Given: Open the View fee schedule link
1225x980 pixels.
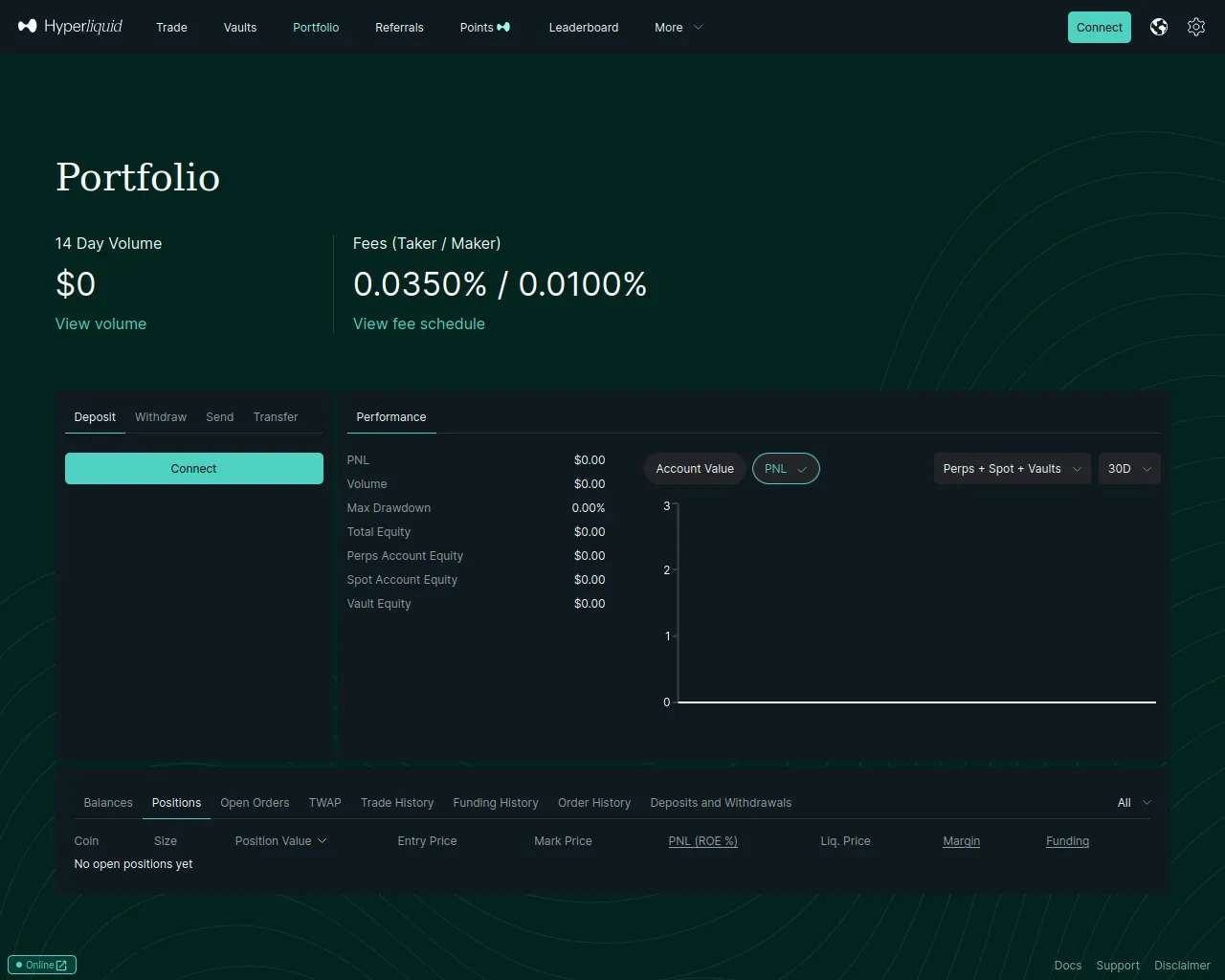Looking at the screenshot, I should [x=419, y=323].
